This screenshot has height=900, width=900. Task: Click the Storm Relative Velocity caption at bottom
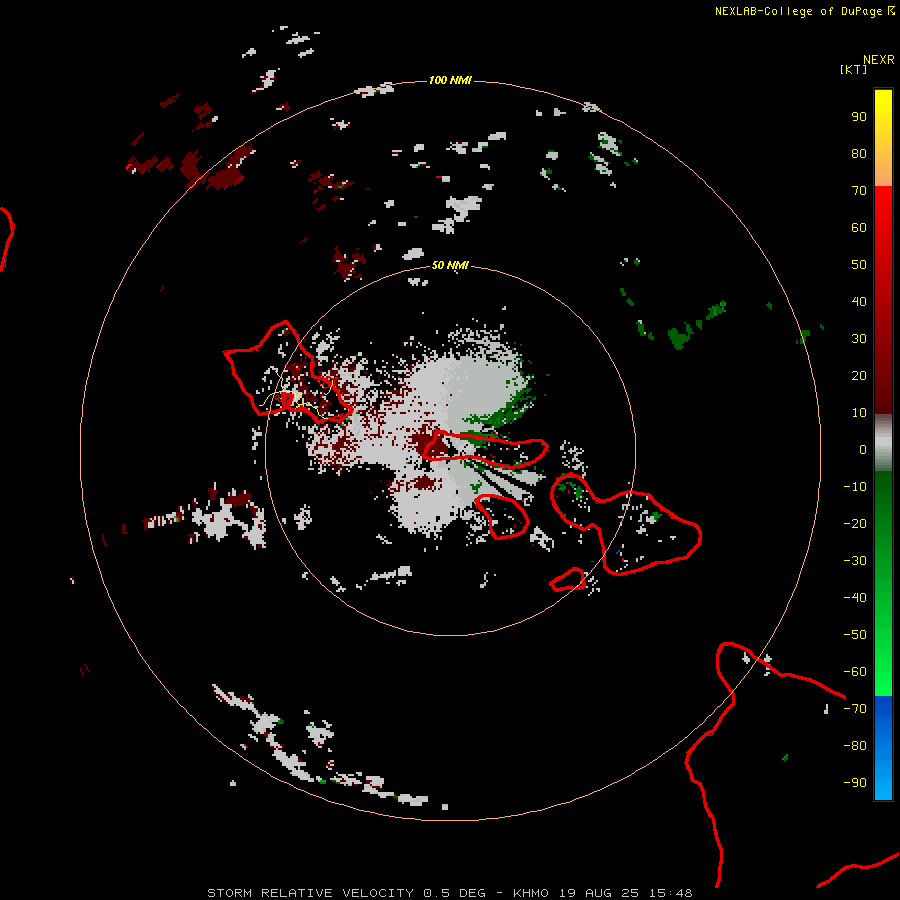click(449, 893)
